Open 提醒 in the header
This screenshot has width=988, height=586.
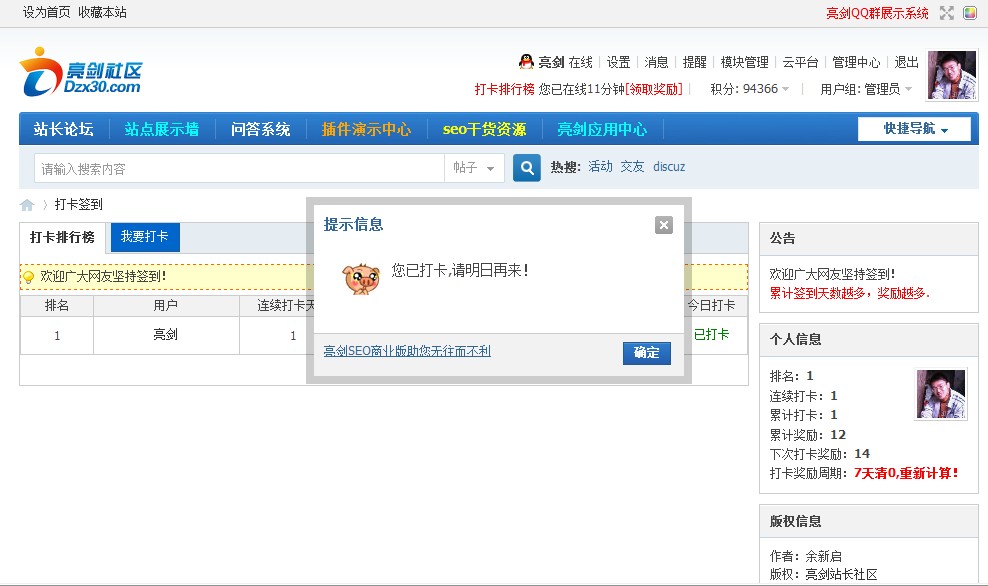pos(694,62)
